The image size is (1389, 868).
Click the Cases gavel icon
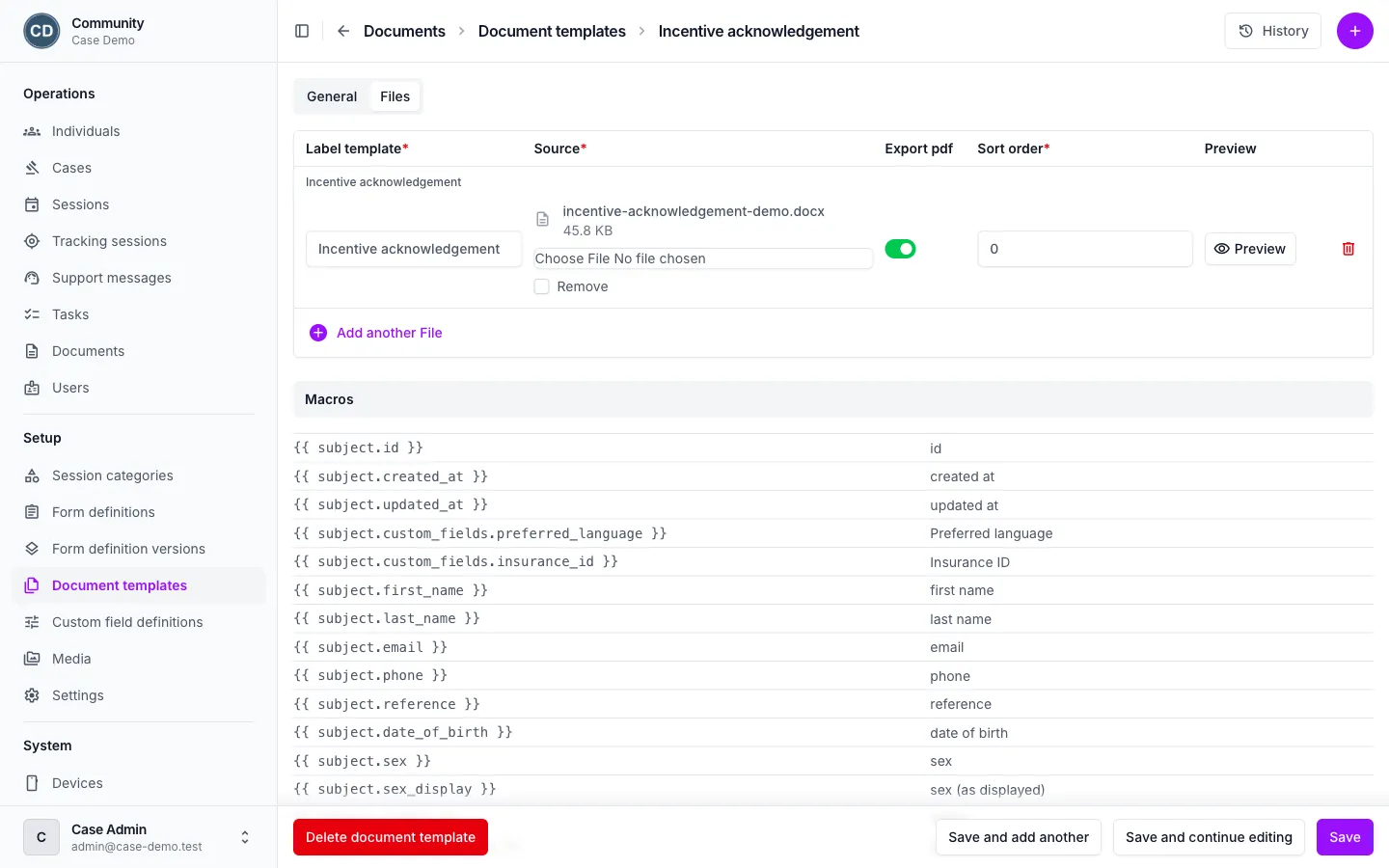(32, 168)
